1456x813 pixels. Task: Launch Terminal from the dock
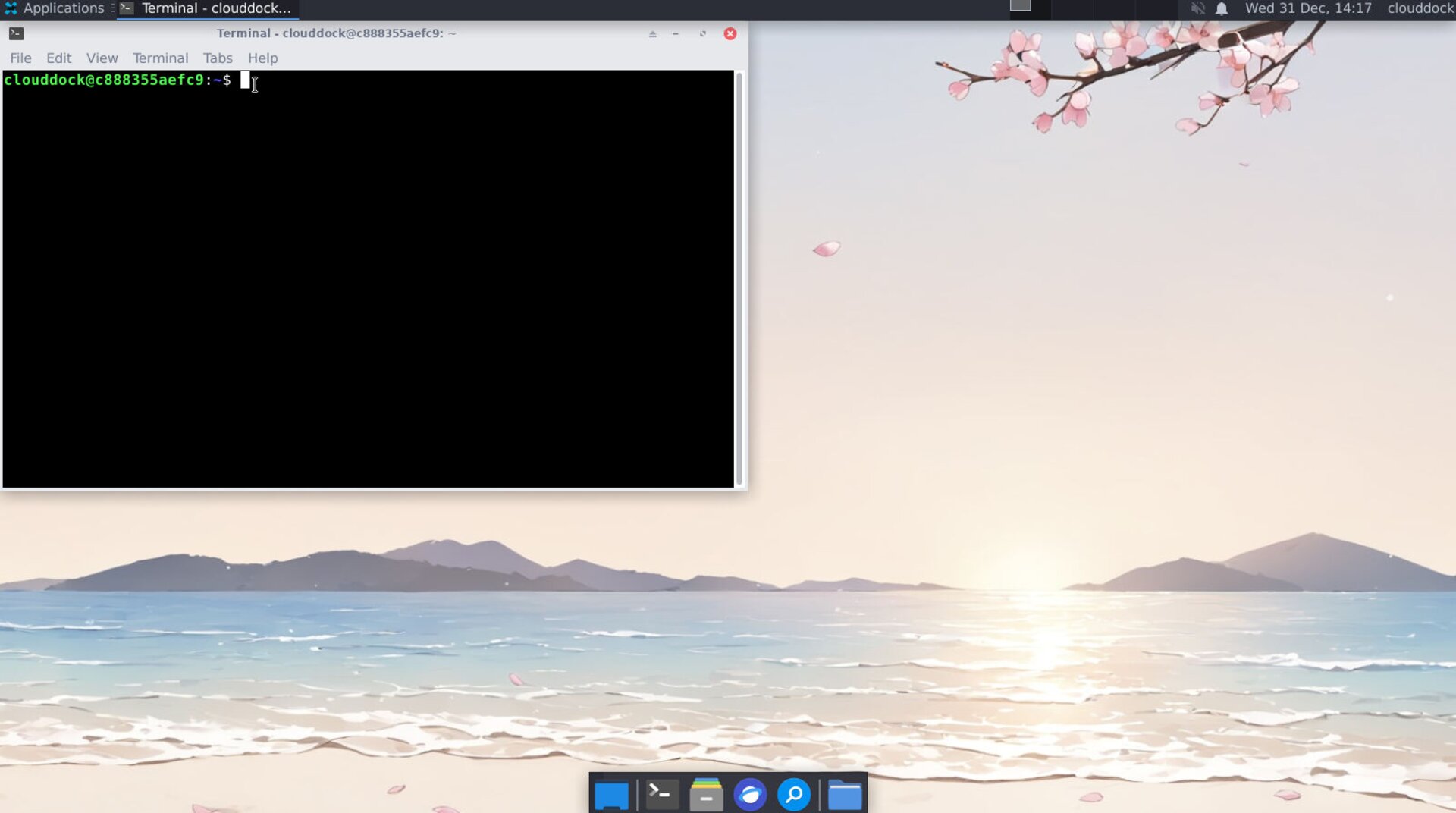tap(661, 795)
